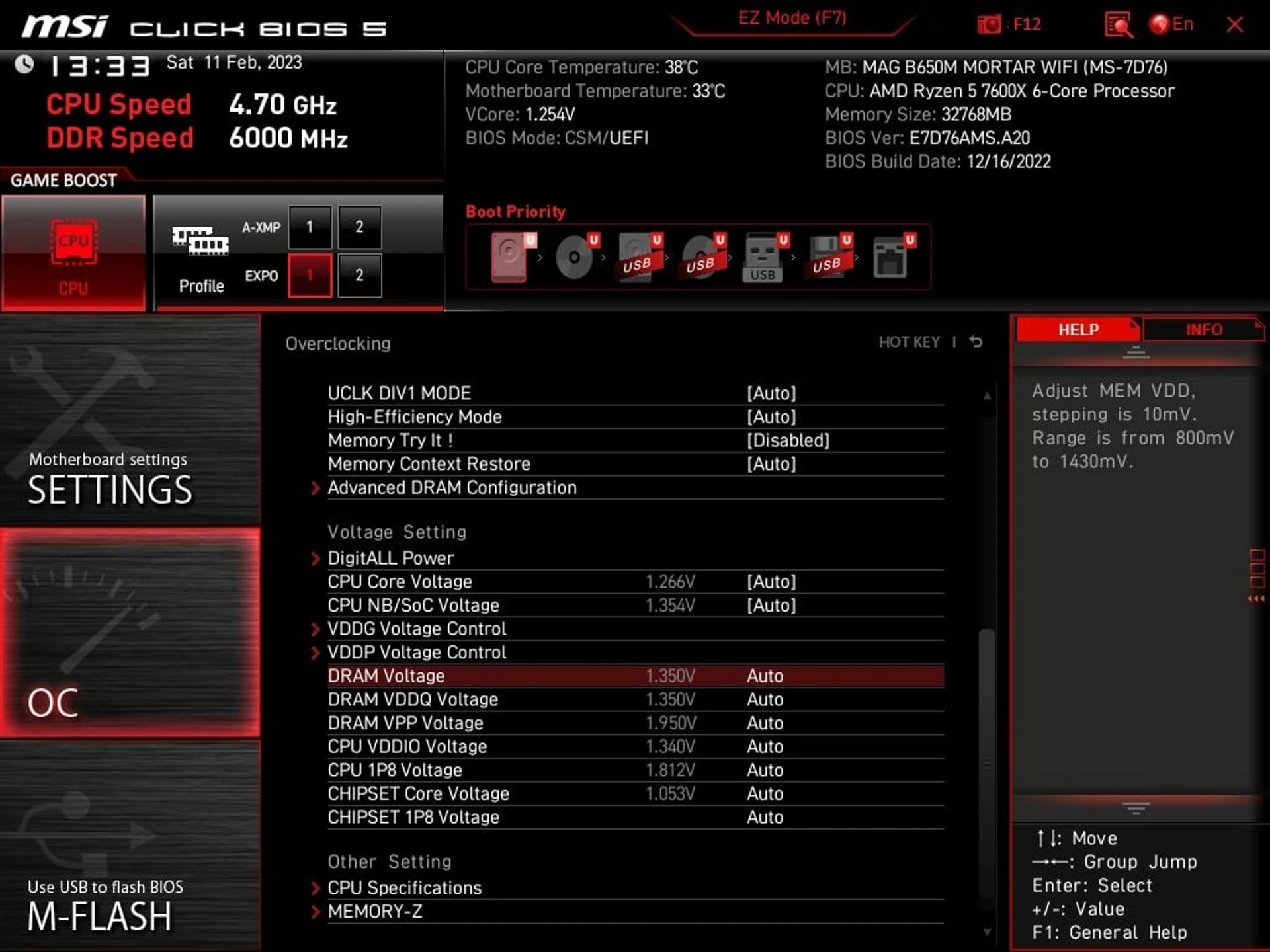Open the BIOS search icon
This screenshot has width=1270, height=952.
tap(1118, 25)
